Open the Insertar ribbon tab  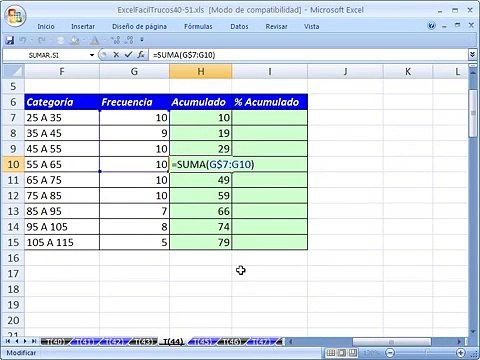pos(83,26)
